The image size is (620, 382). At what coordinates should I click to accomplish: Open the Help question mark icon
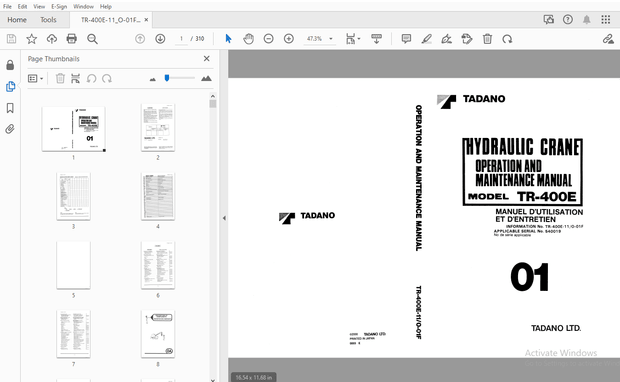click(x=568, y=20)
